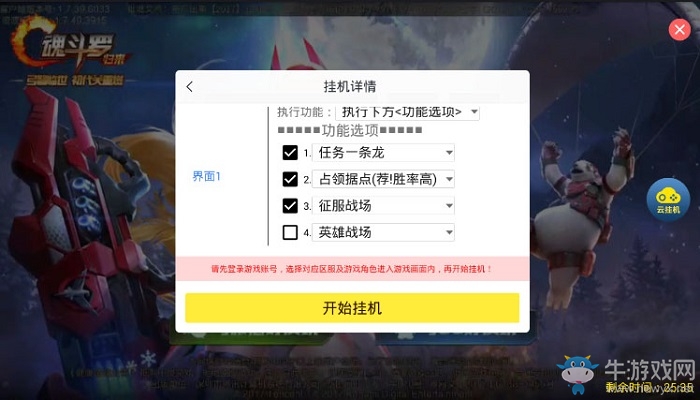The image size is (700, 400).
Task: Click the 牛游戏网 cow mascot logo
Action: pos(577,374)
